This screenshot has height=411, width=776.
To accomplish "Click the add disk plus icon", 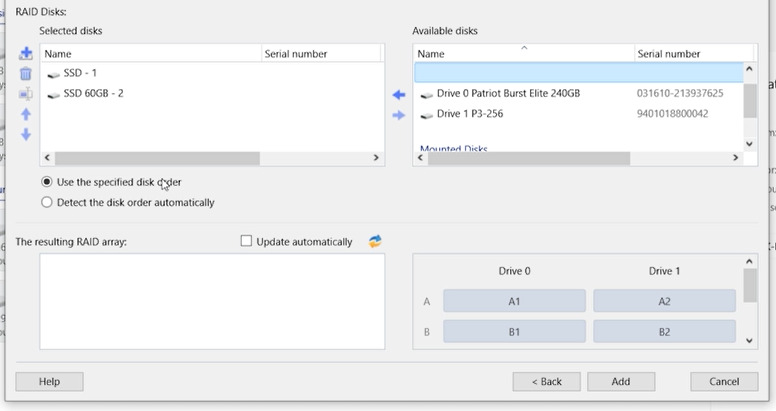I will [26, 53].
